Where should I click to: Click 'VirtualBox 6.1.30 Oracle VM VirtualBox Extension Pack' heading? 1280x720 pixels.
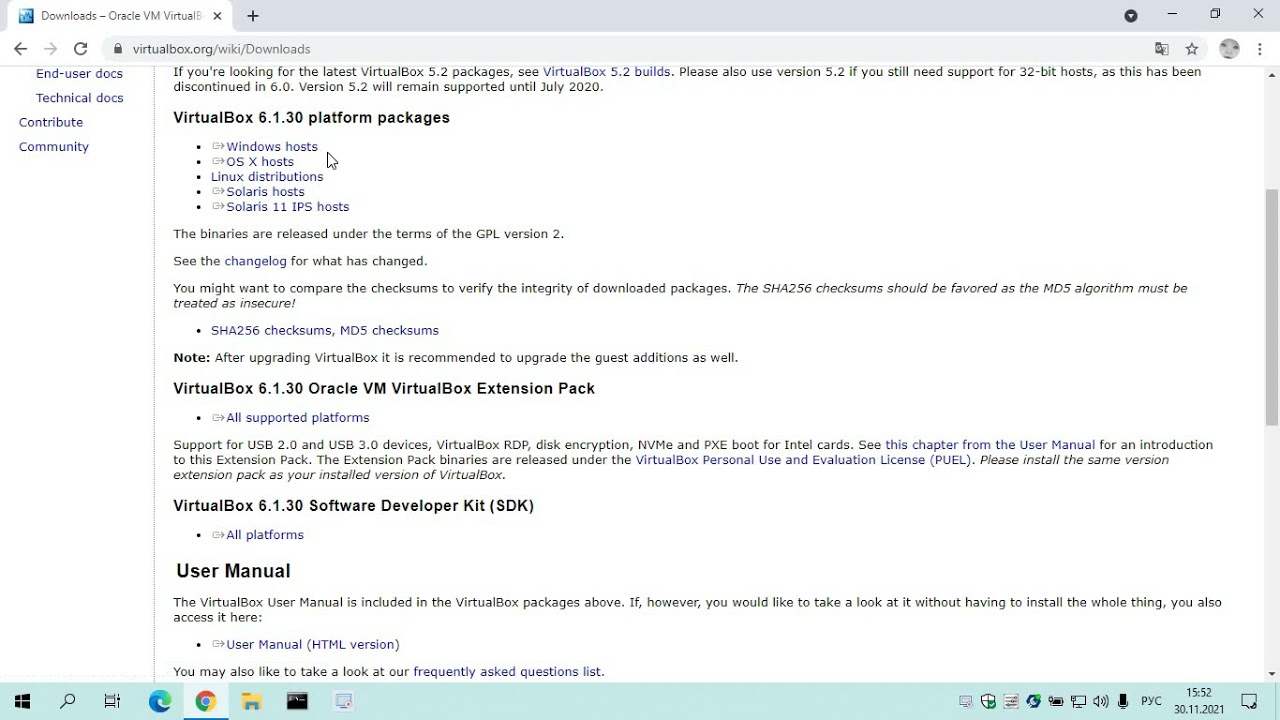tap(384, 388)
